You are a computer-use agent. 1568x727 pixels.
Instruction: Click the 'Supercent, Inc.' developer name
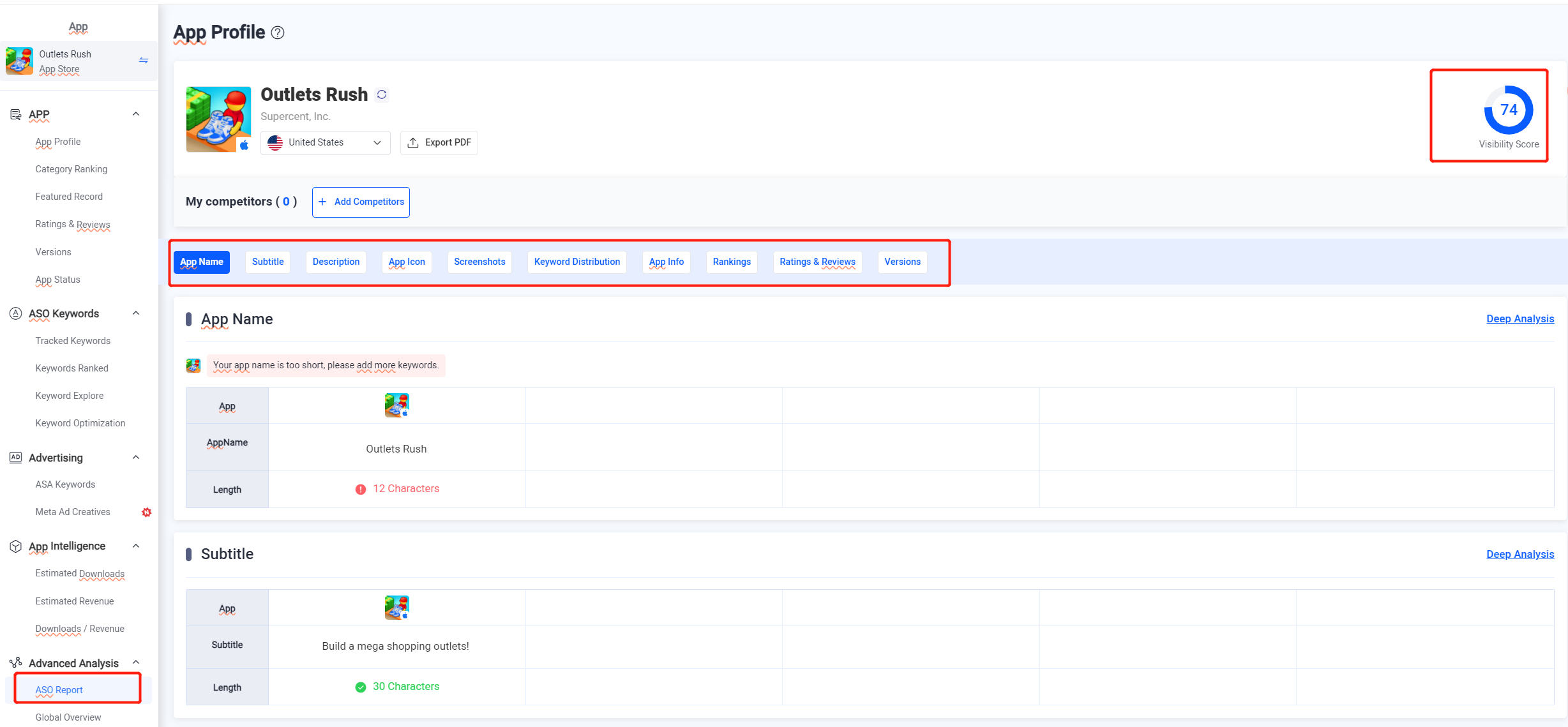[x=295, y=116]
